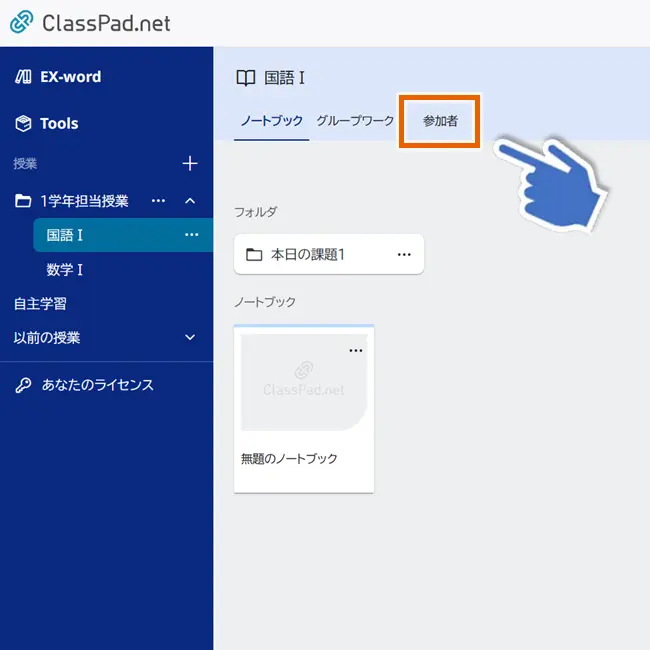Switch to the ノートブック tab
The height and width of the screenshot is (650, 650).
pos(272,121)
